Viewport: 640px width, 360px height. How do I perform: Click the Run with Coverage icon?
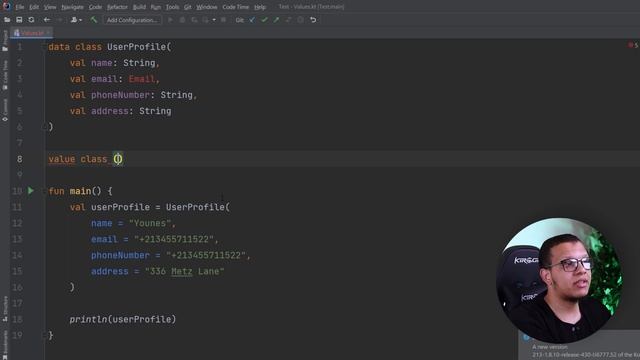[194, 20]
